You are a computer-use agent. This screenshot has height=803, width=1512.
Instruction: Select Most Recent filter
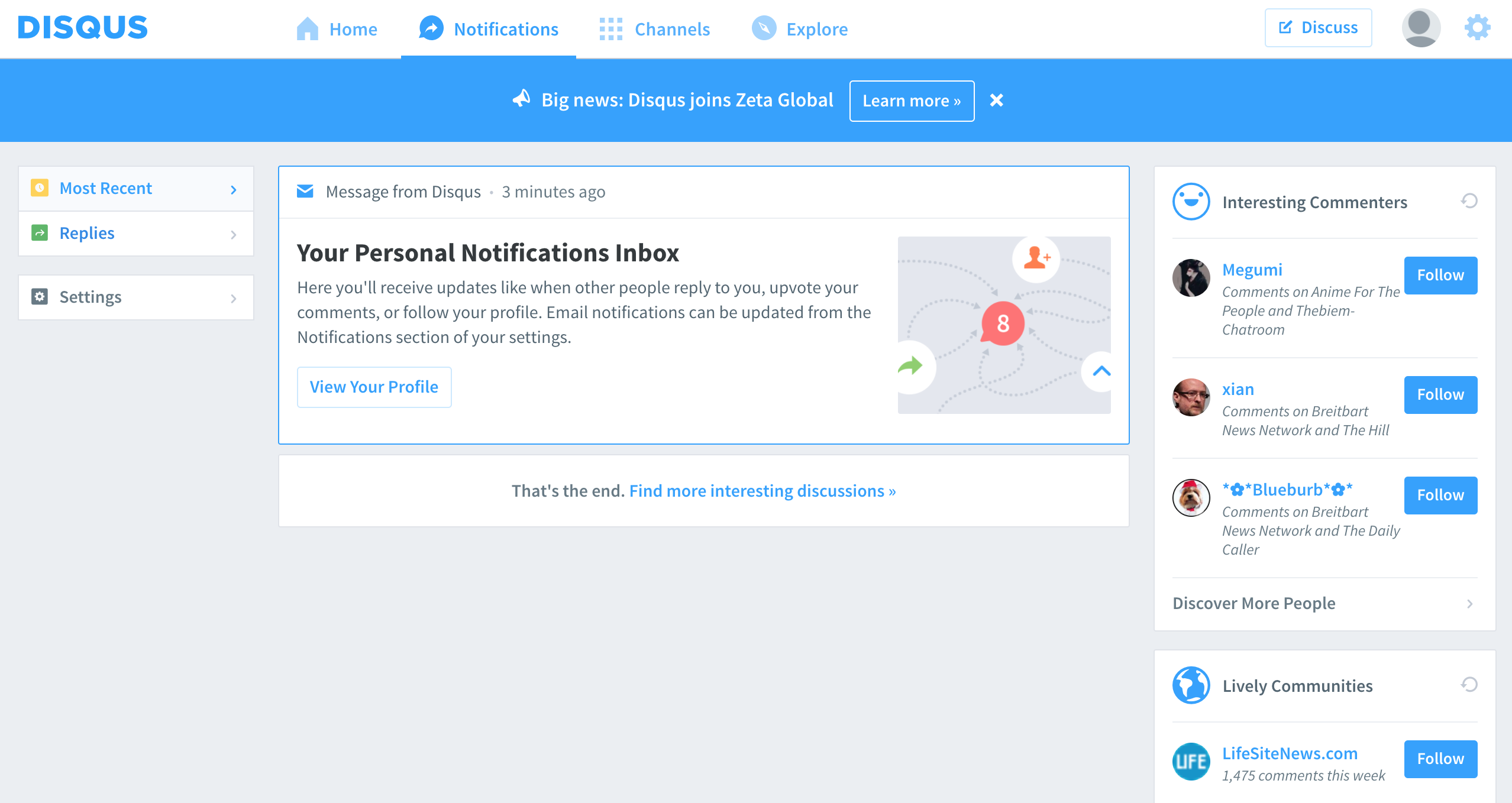(x=136, y=189)
